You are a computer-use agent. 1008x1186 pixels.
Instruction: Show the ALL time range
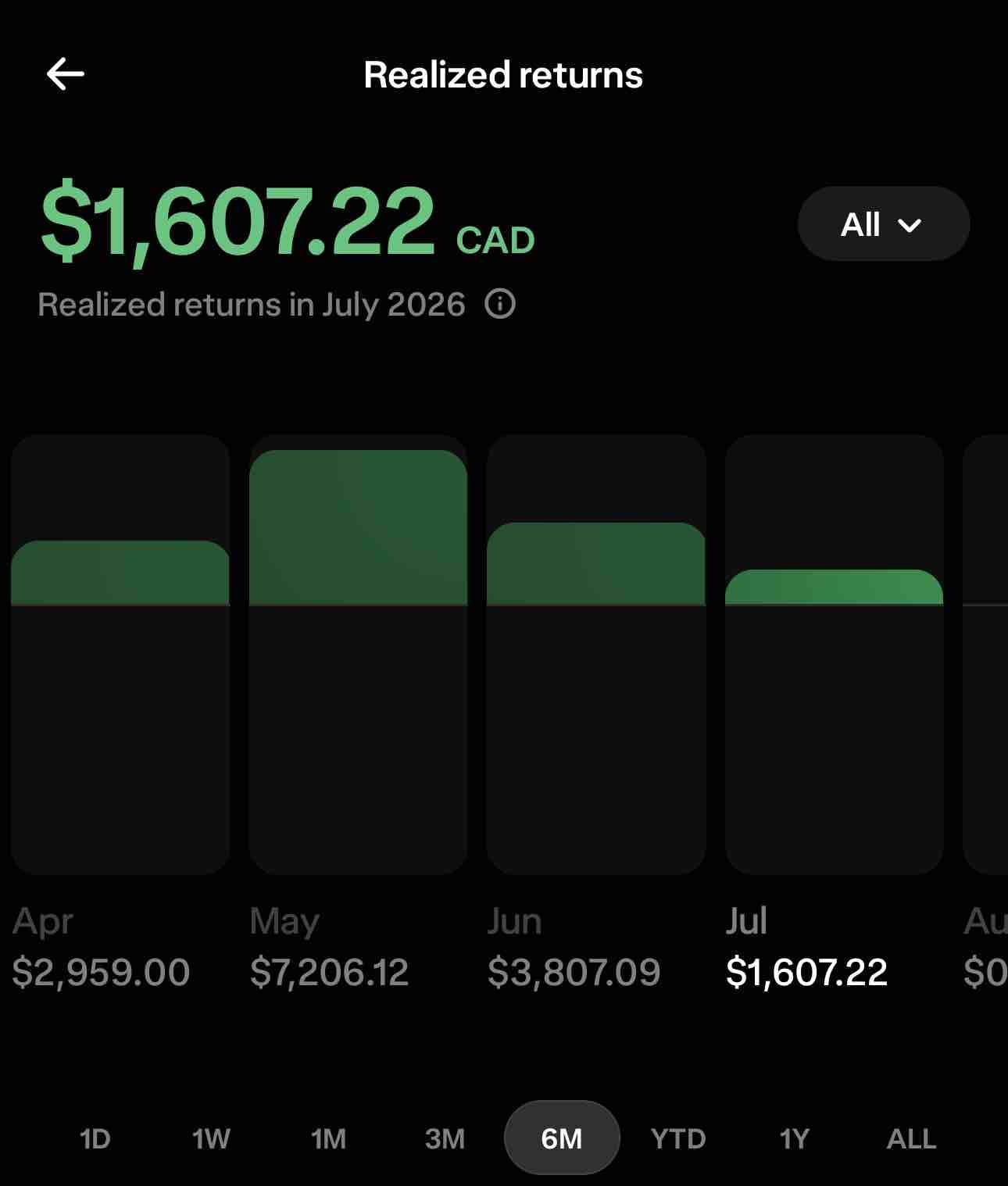(x=911, y=1138)
